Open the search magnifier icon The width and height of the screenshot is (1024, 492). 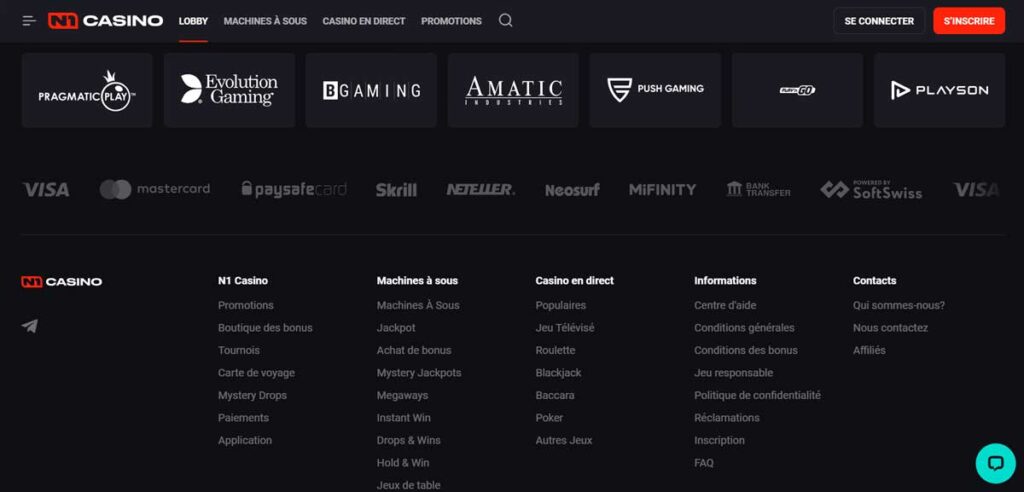coord(505,21)
